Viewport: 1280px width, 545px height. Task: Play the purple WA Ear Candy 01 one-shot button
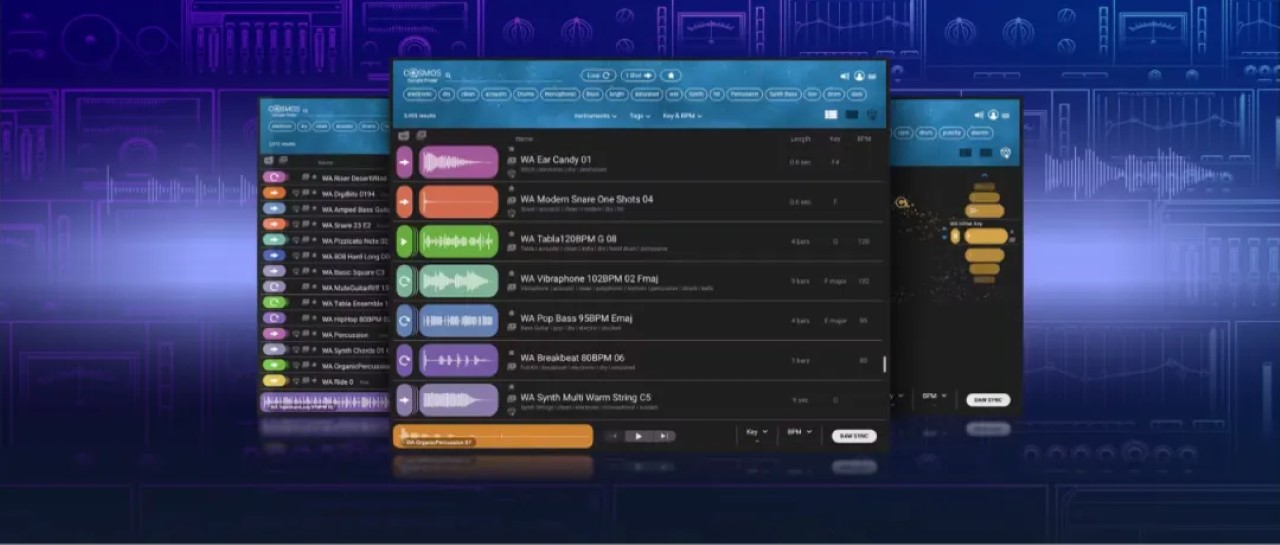point(404,162)
